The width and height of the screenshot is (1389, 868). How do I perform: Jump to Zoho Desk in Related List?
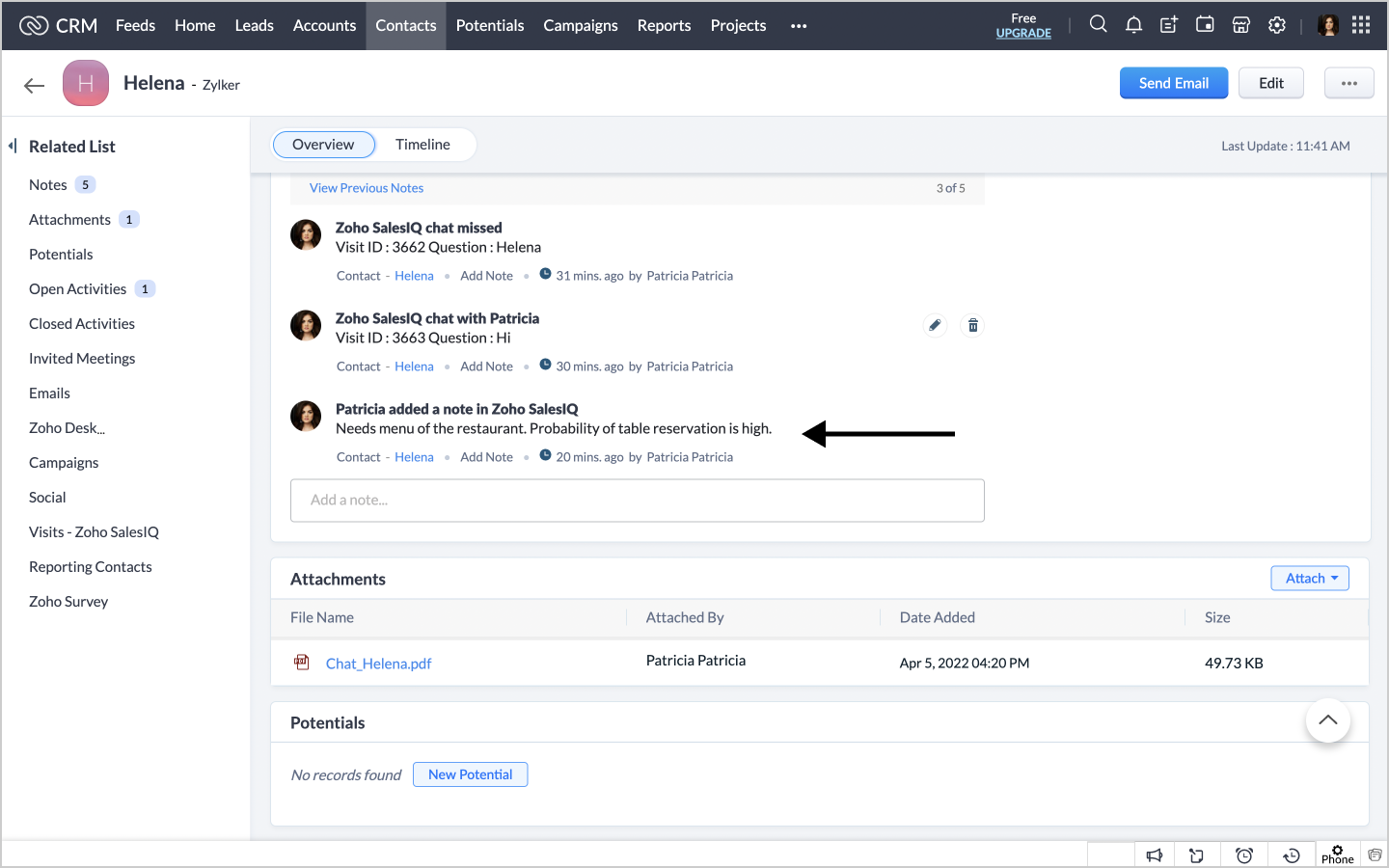point(68,428)
